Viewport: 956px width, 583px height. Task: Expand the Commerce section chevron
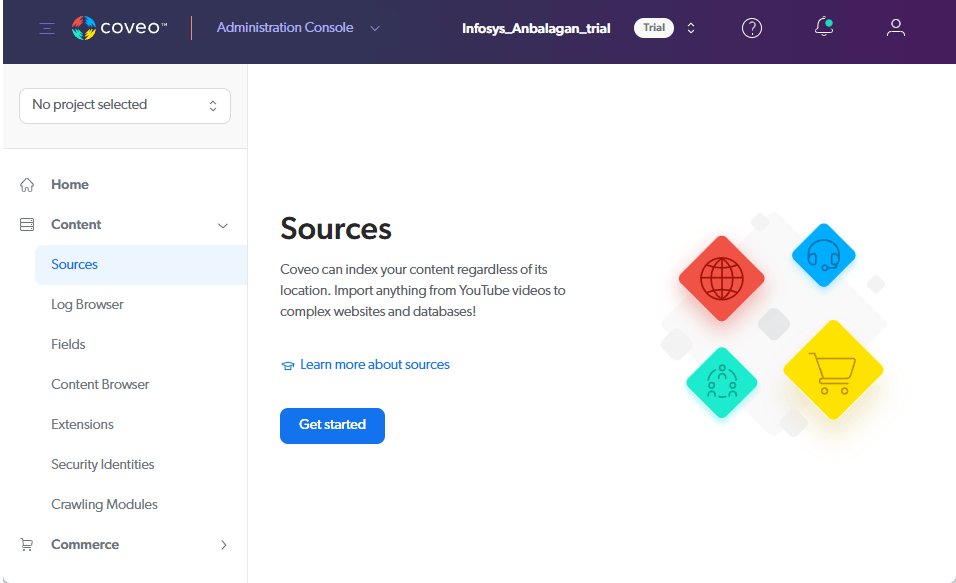click(223, 545)
